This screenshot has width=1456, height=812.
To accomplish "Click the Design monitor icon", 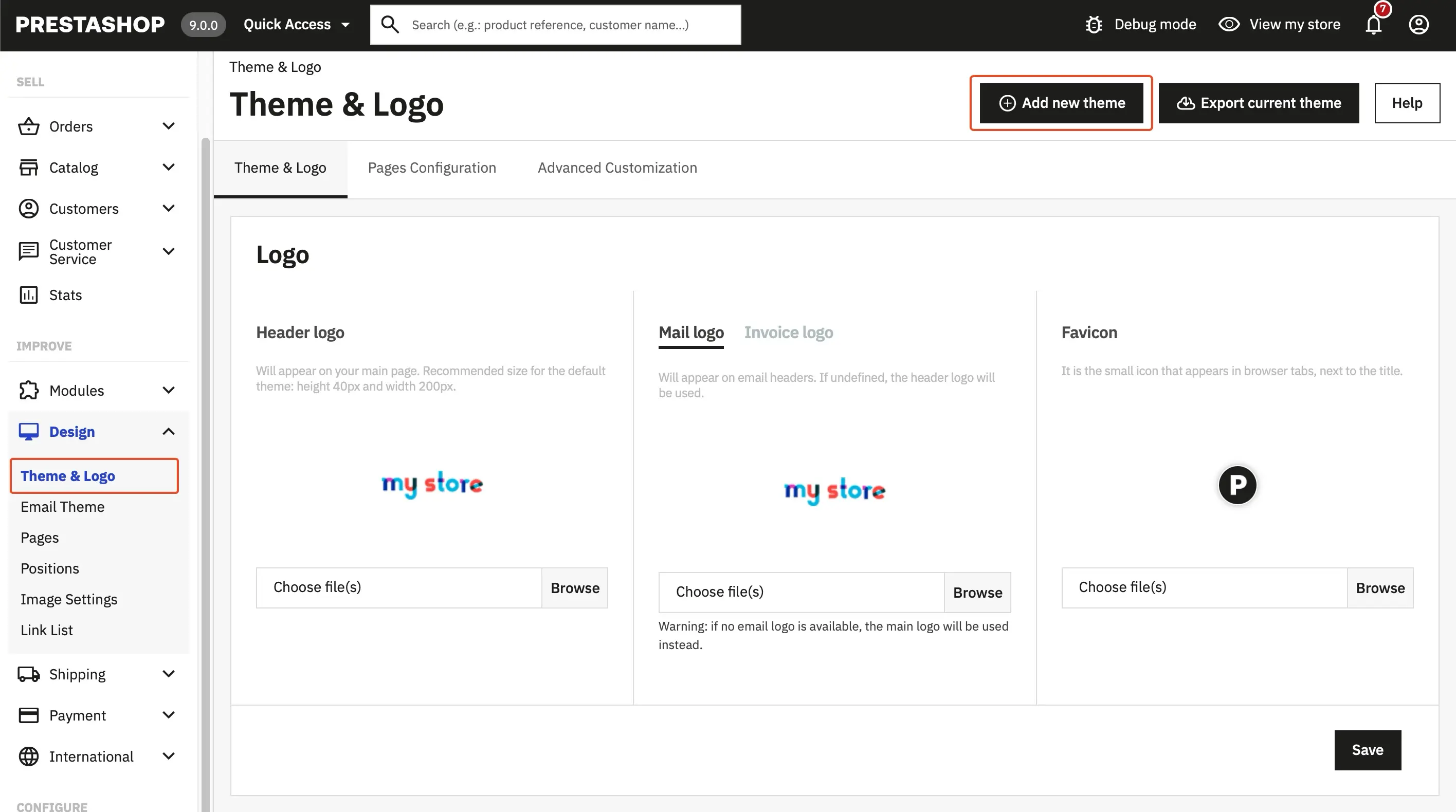I will click(x=29, y=432).
